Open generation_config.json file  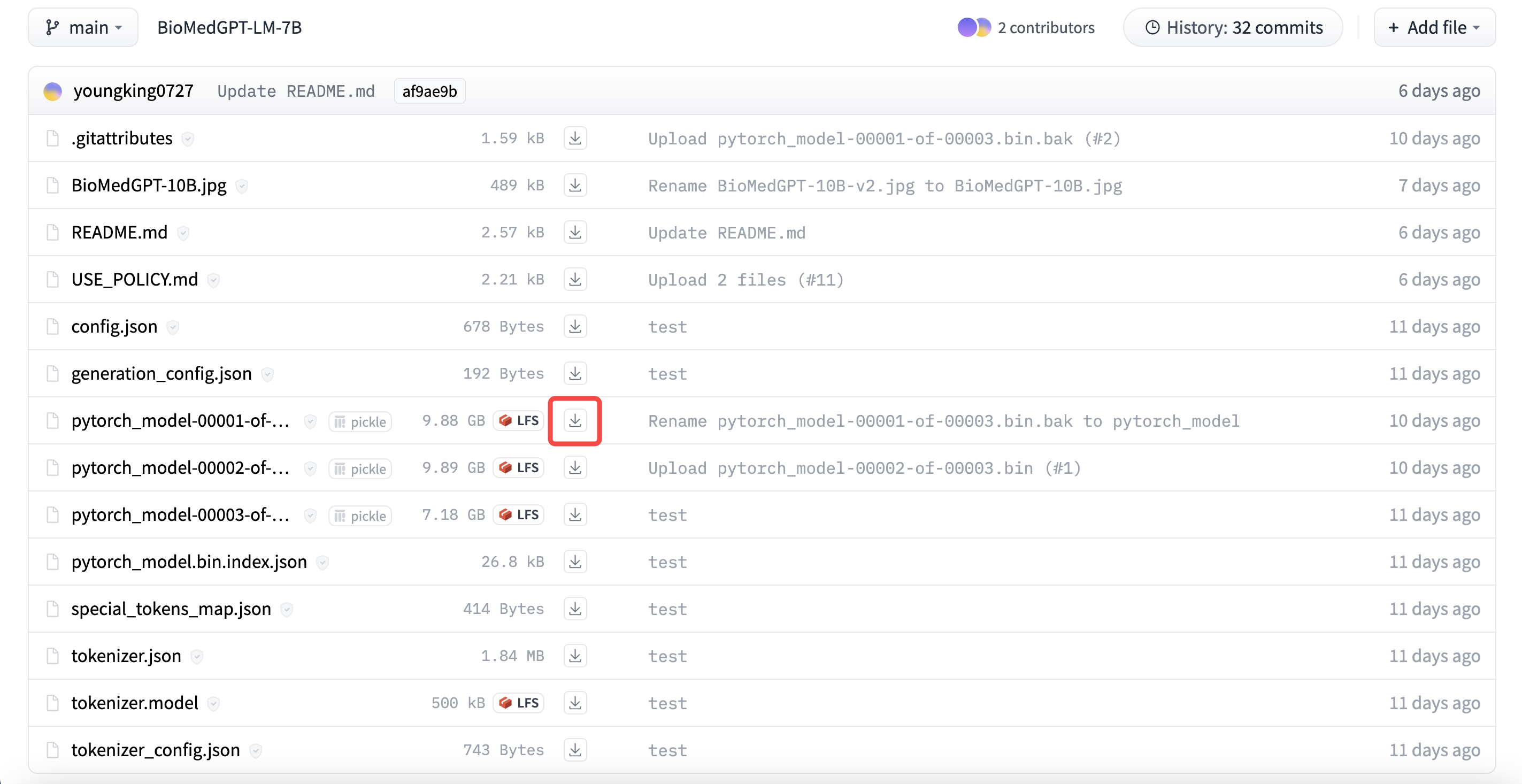[162, 373]
